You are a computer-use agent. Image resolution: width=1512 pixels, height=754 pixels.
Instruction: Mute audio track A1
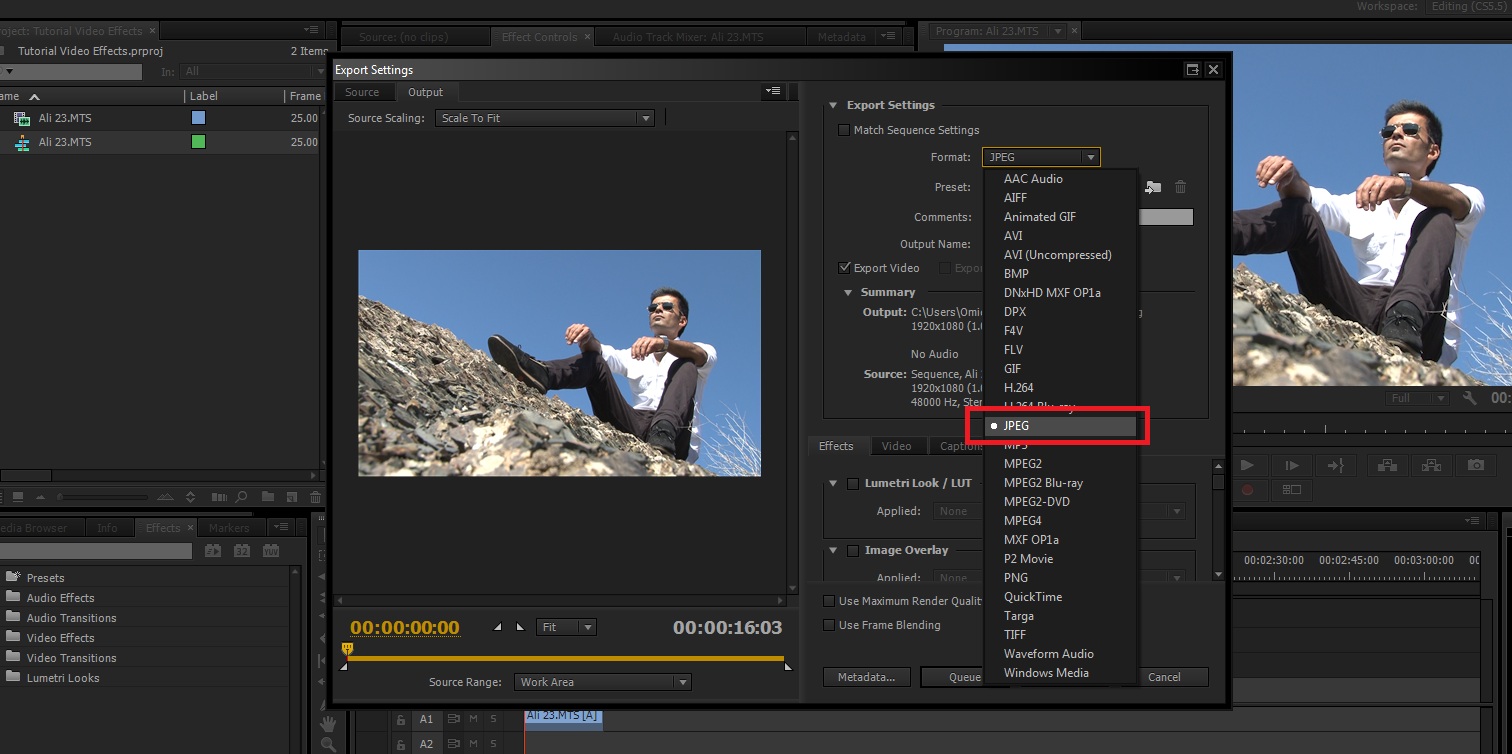[x=474, y=719]
